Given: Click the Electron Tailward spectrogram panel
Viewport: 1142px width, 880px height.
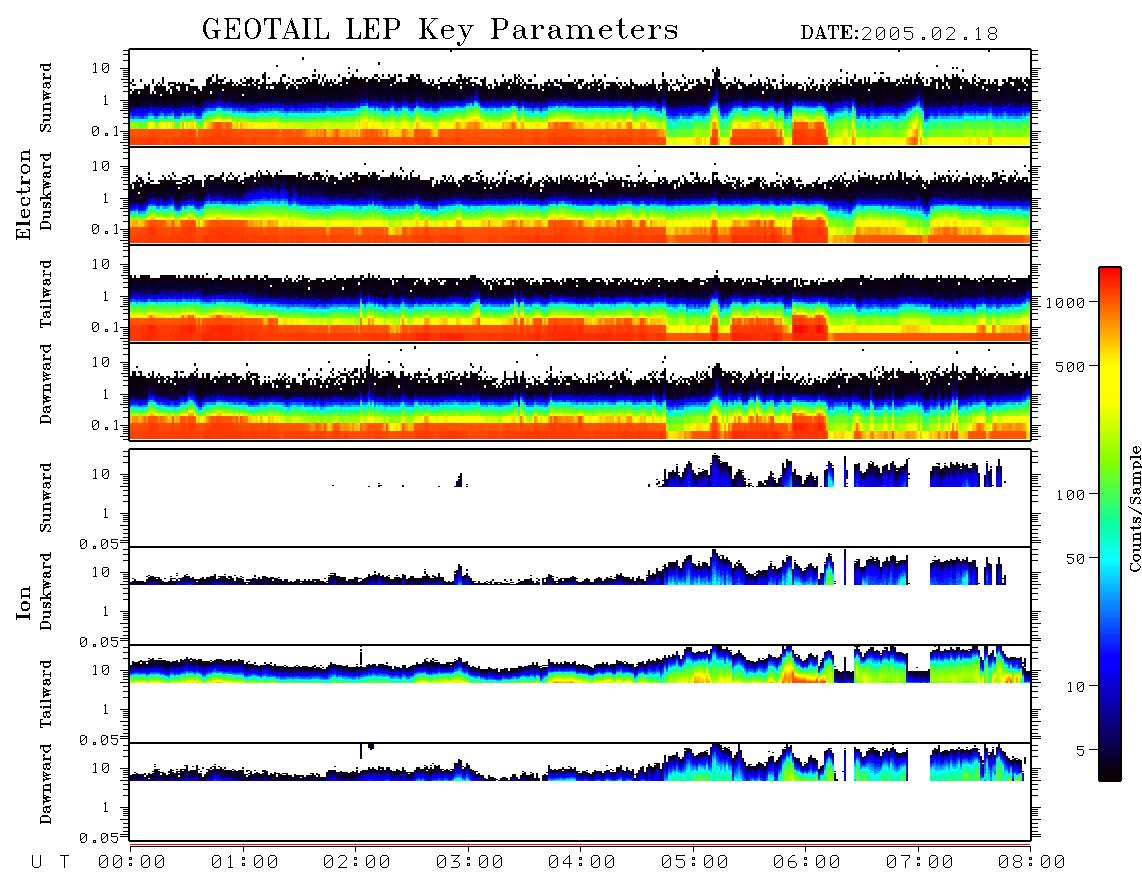Looking at the screenshot, I should click(580, 294).
